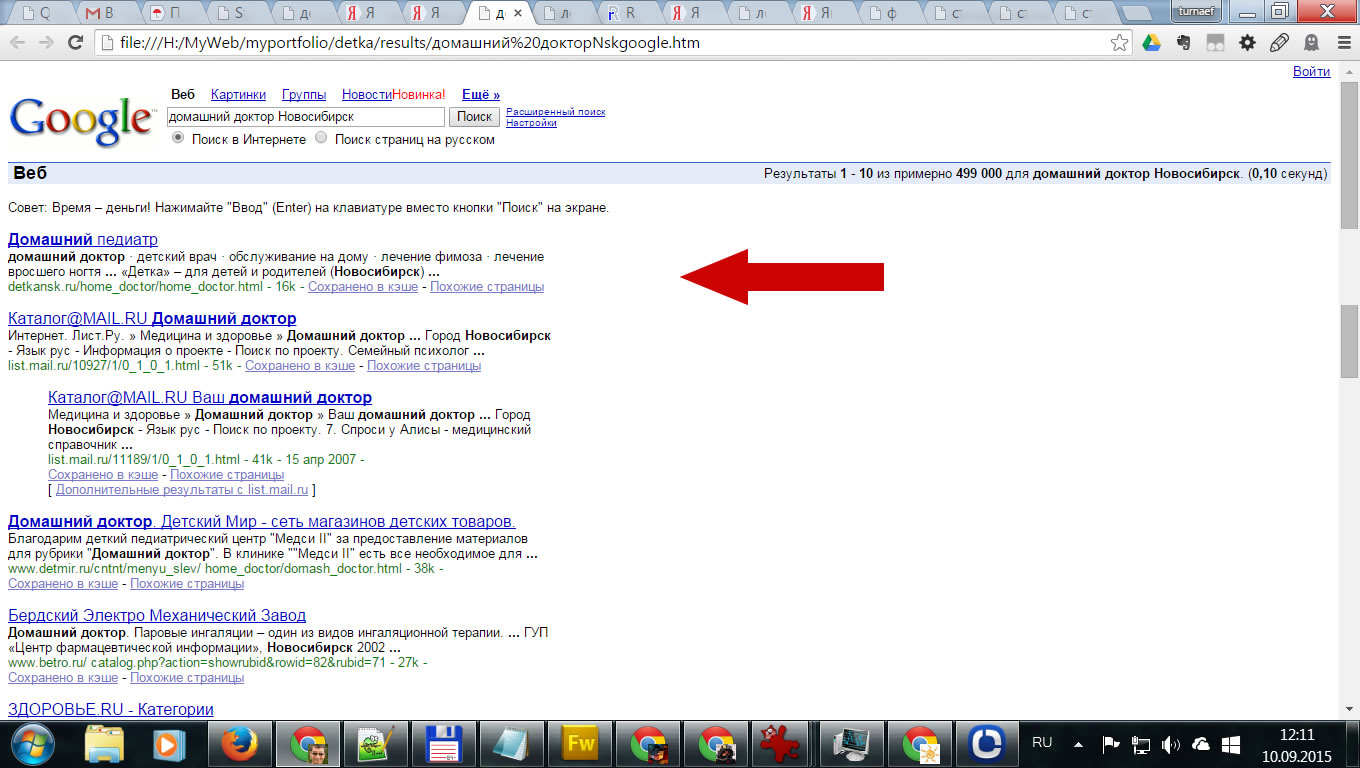Click 'Похожие страницы' for detkansk.ru result

pyautogui.click(x=487, y=287)
